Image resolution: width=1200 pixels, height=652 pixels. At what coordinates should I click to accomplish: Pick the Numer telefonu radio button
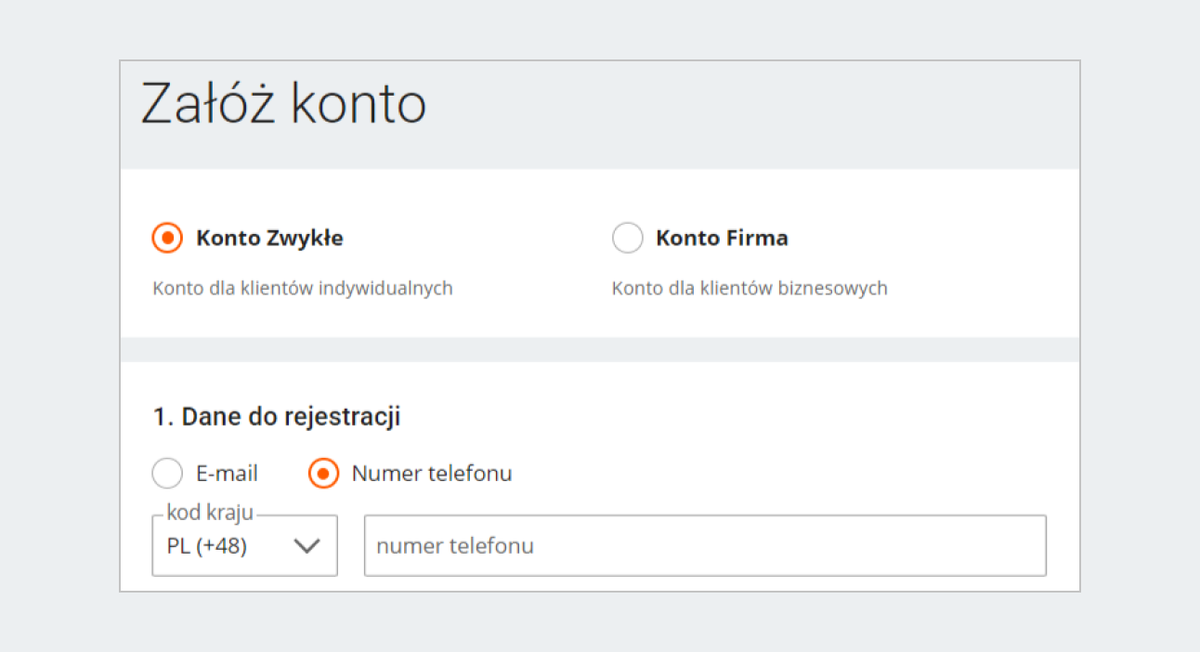(x=324, y=473)
